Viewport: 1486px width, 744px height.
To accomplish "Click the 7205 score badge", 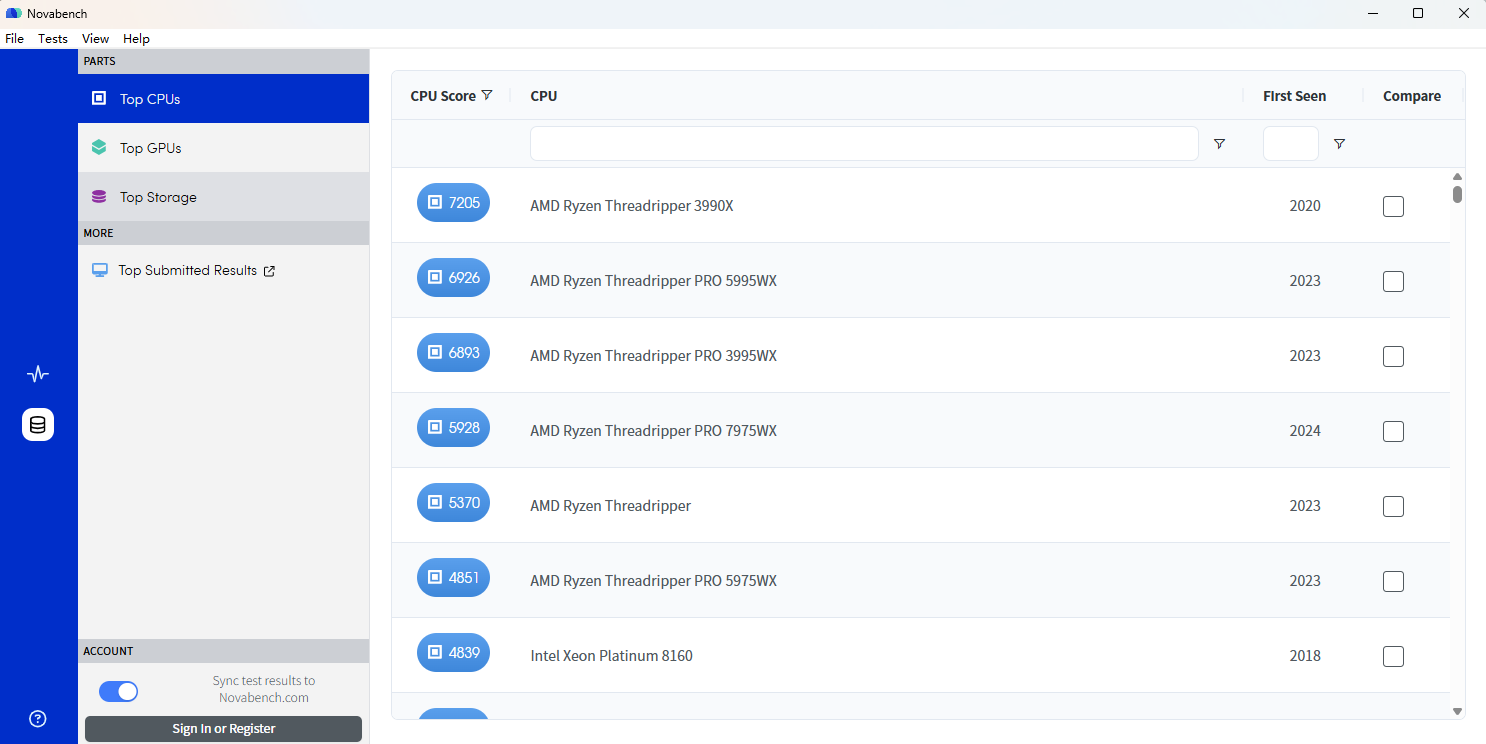I will point(453,202).
